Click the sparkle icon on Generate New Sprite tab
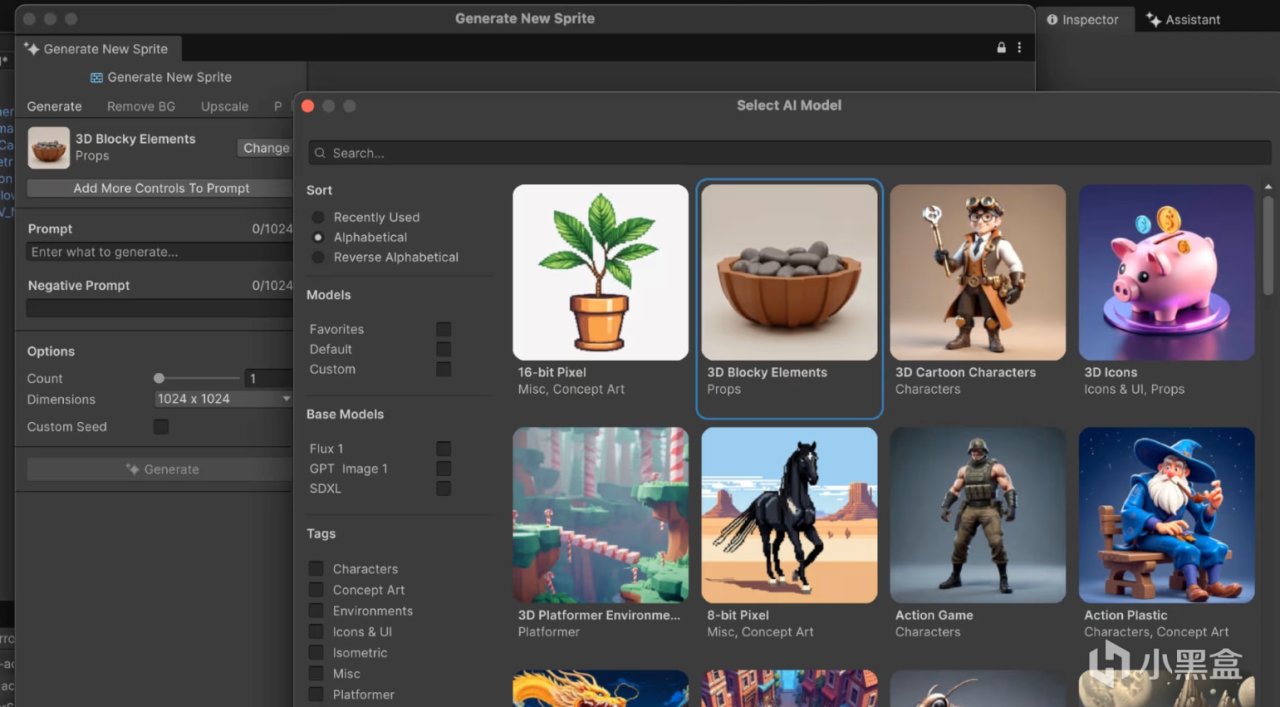The width and height of the screenshot is (1280, 707). [32, 48]
